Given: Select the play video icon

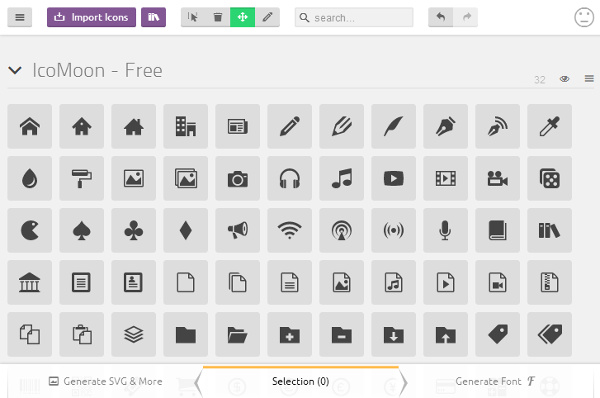Looking at the screenshot, I should pos(393,178).
